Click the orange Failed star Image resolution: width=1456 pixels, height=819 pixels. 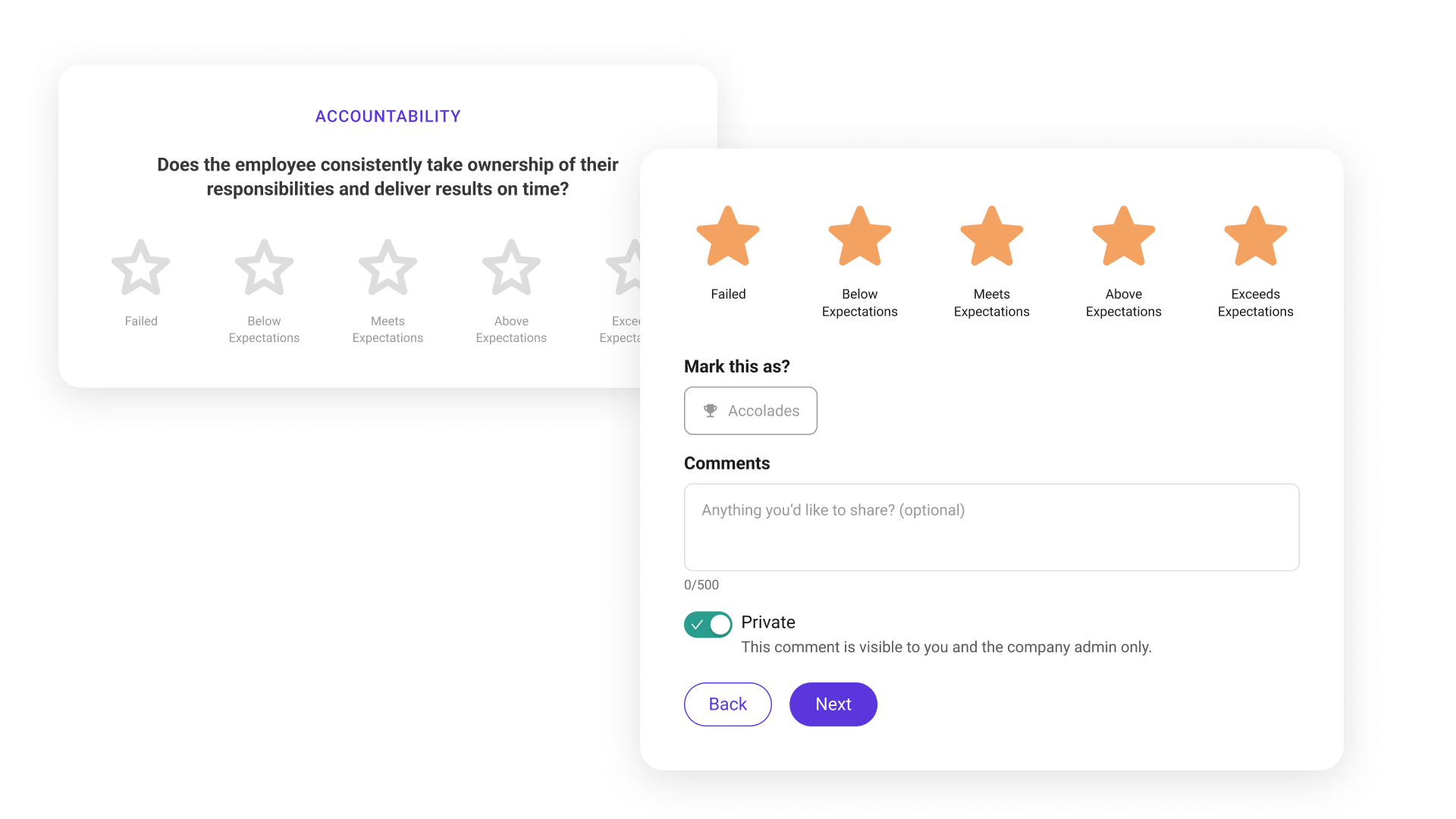tap(728, 237)
